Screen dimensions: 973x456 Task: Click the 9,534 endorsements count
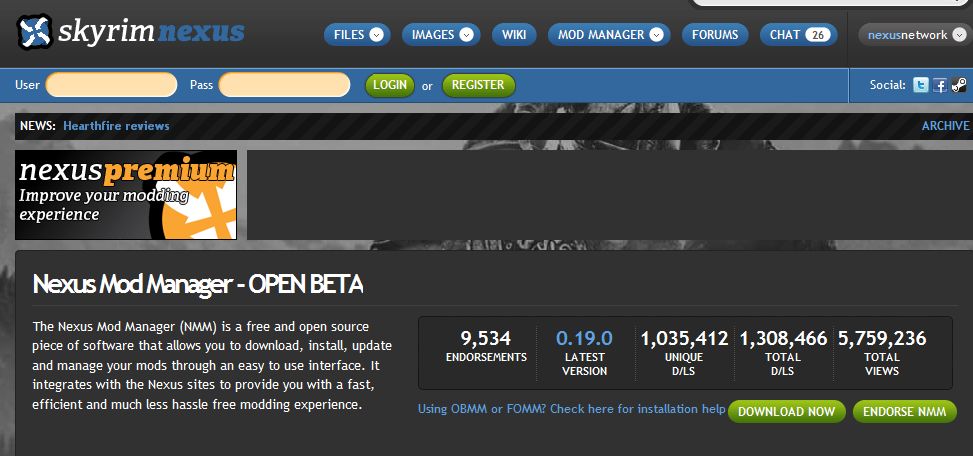(486, 338)
